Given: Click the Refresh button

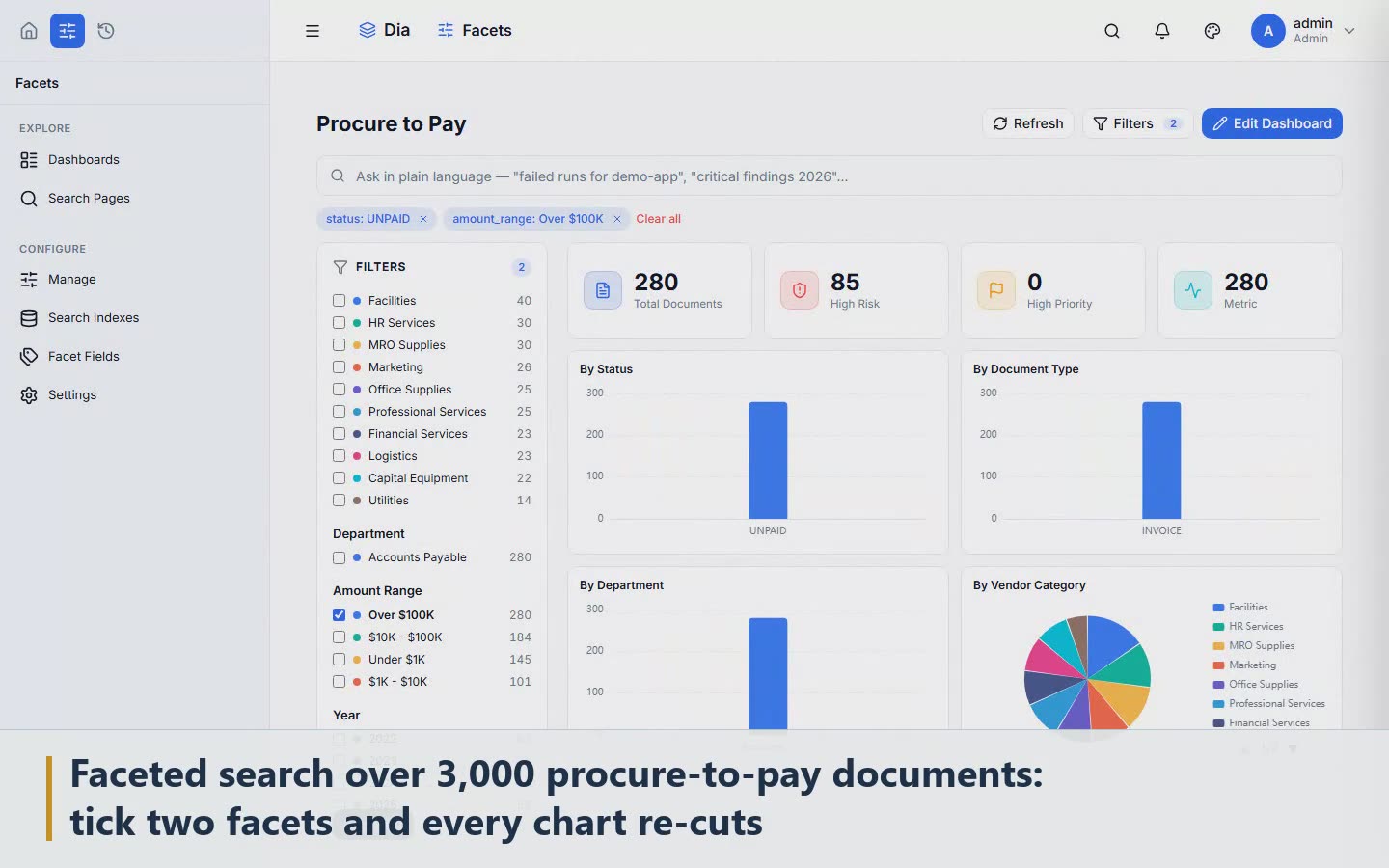Looking at the screenshot, I should coord(1028,123).
